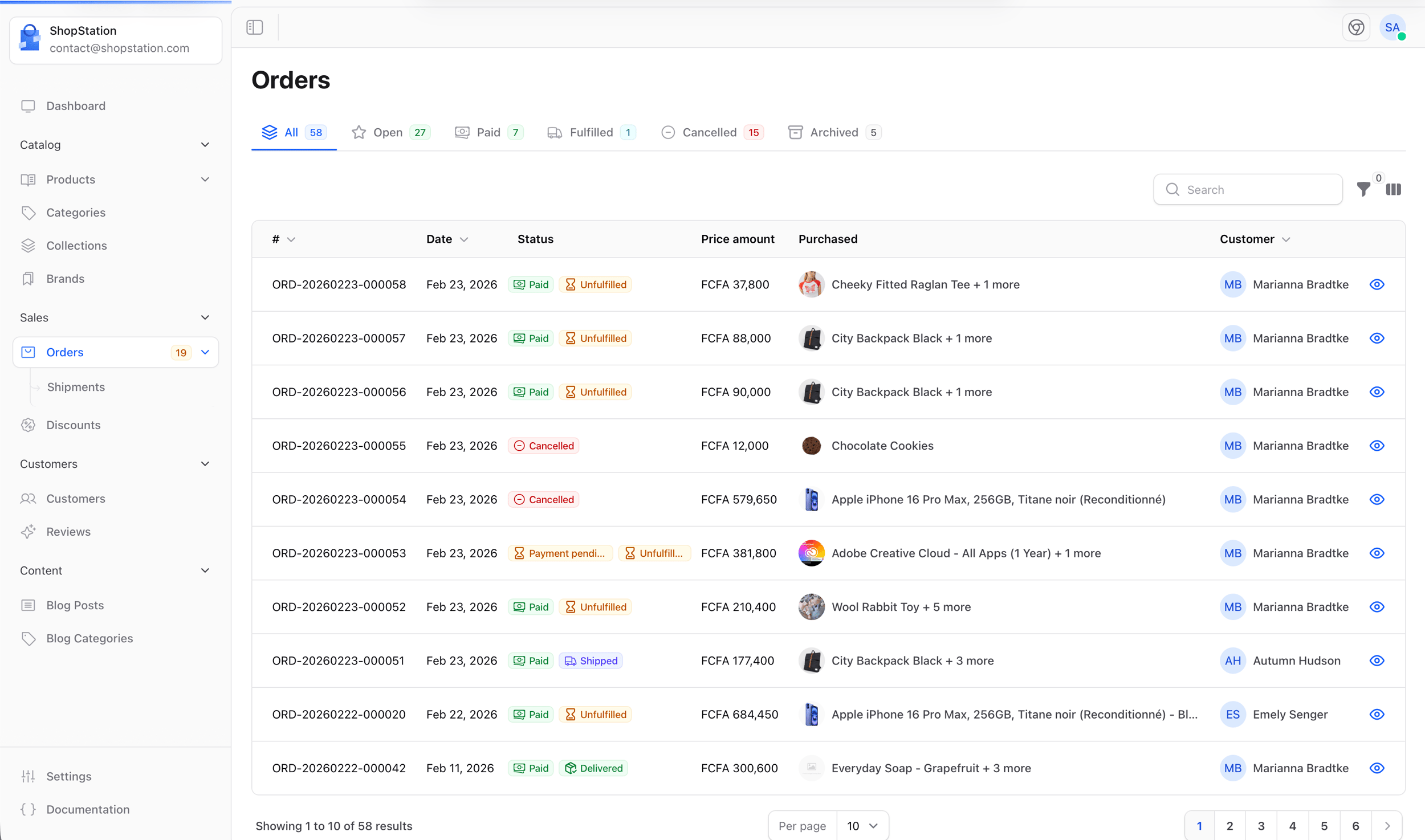
Task: Click the Discounts percent badge icon
Action: pos(28,425)
